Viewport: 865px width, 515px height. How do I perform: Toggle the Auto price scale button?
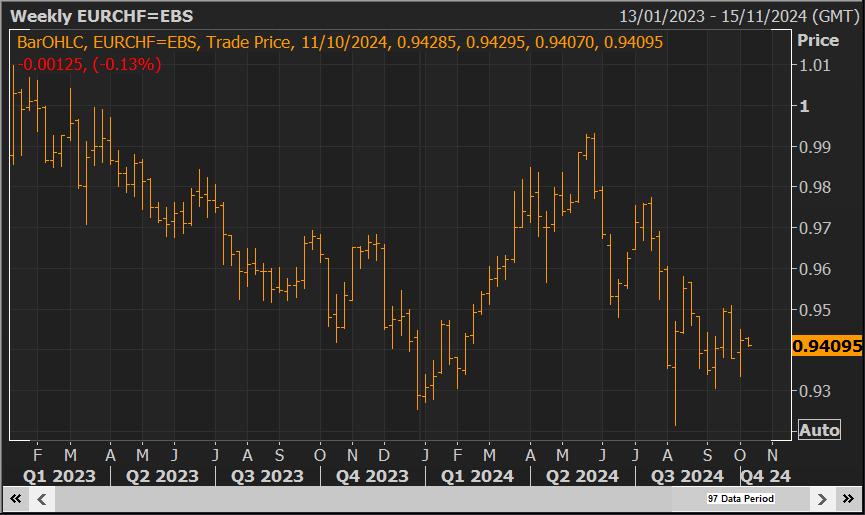coord(819,430)
